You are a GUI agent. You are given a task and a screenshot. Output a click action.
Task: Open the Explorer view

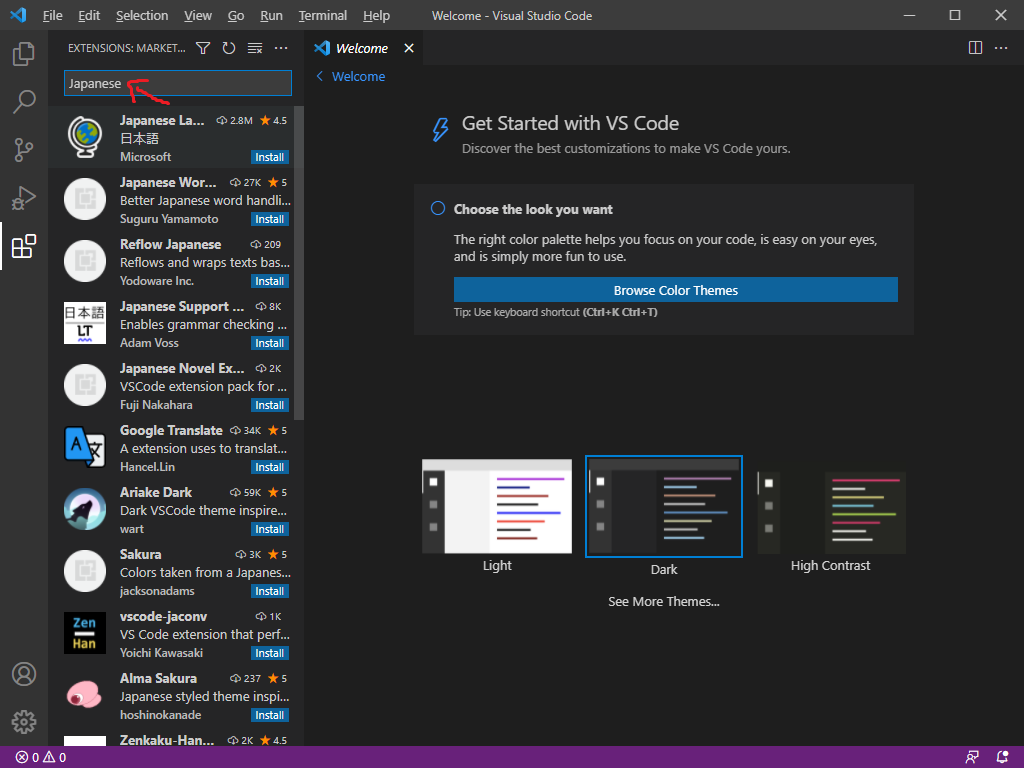tap(24, 54)
